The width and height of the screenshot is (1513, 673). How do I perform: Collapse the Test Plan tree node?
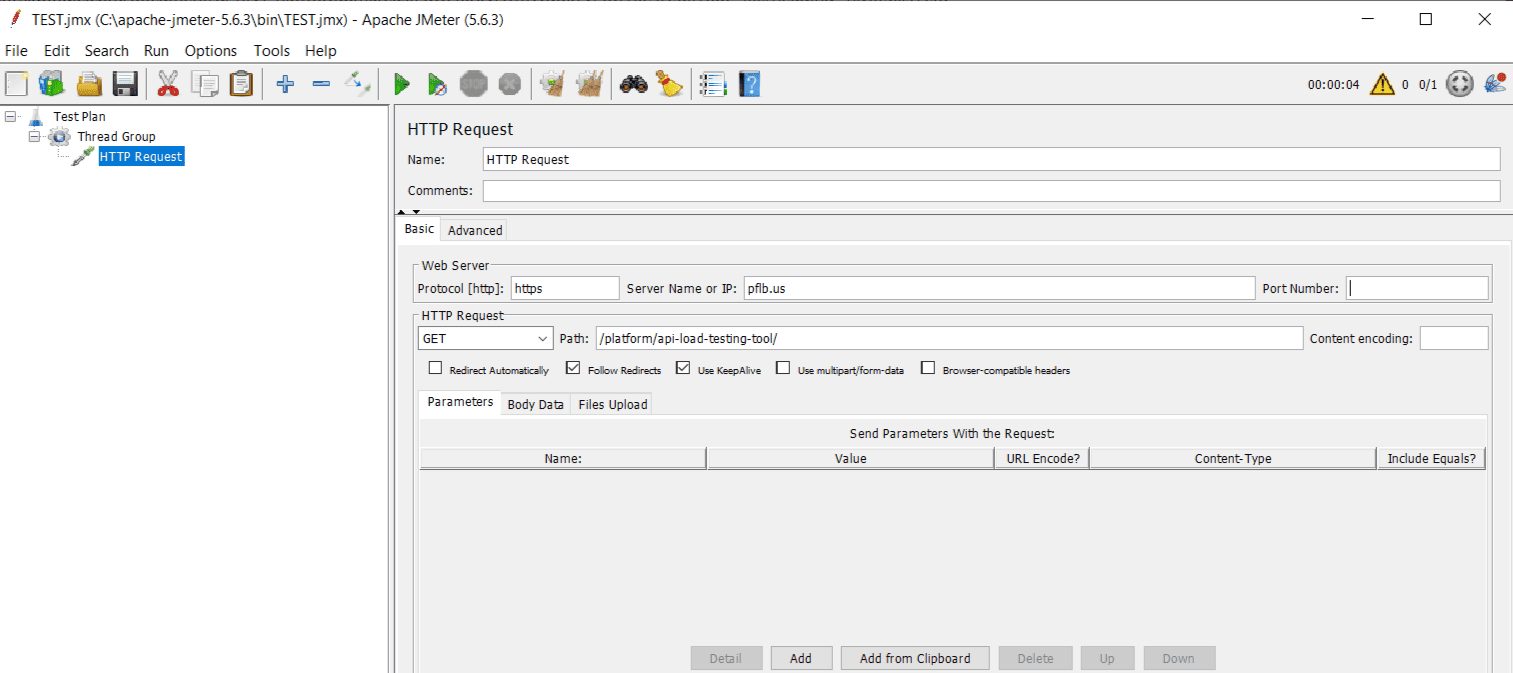coord(11,116)
